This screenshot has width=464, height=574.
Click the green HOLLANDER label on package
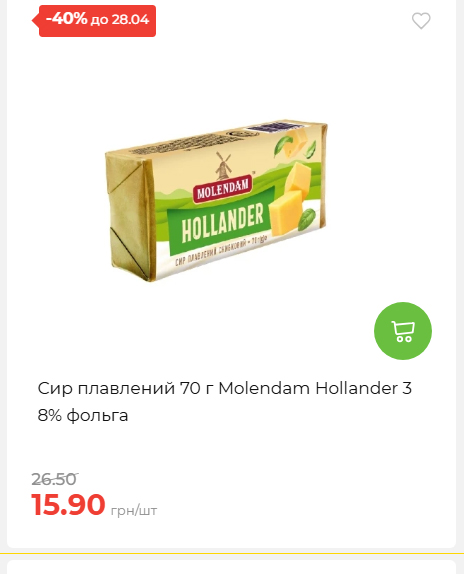click(x=222, y=222)
